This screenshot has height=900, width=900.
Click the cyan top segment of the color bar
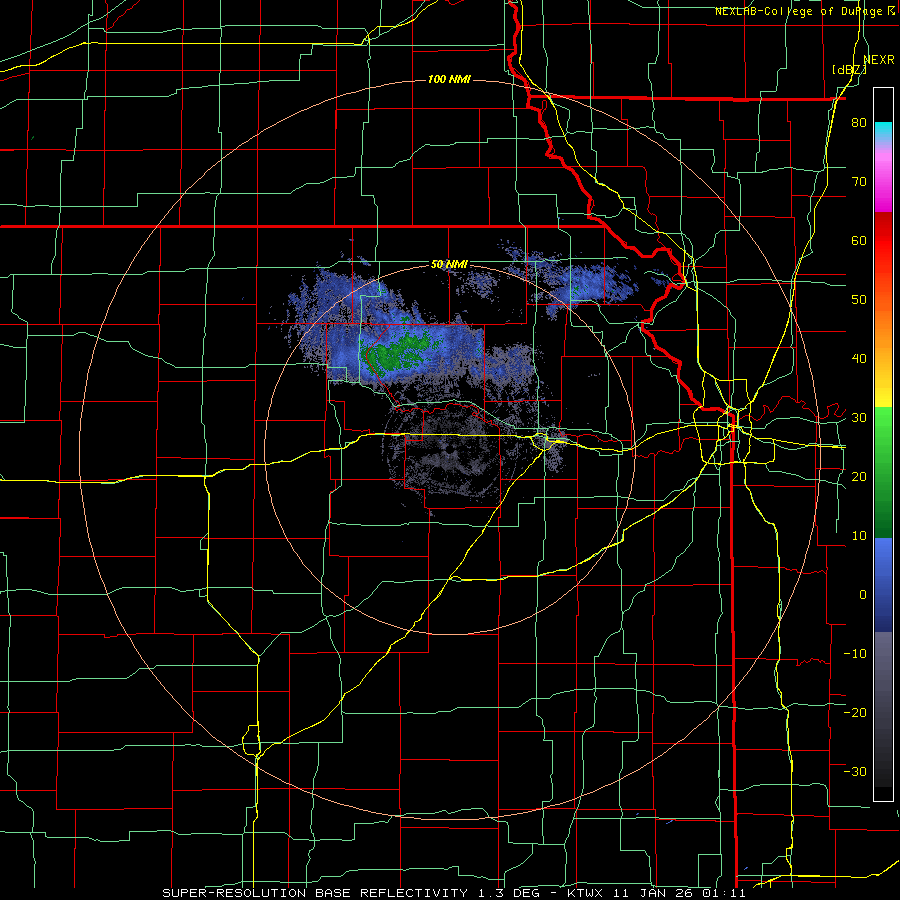[x=883, y=132]
